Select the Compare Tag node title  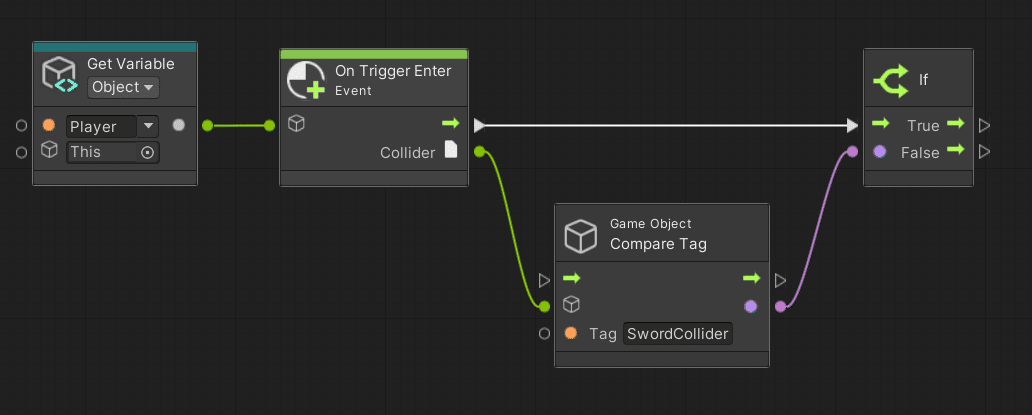[x=658, y=244]
